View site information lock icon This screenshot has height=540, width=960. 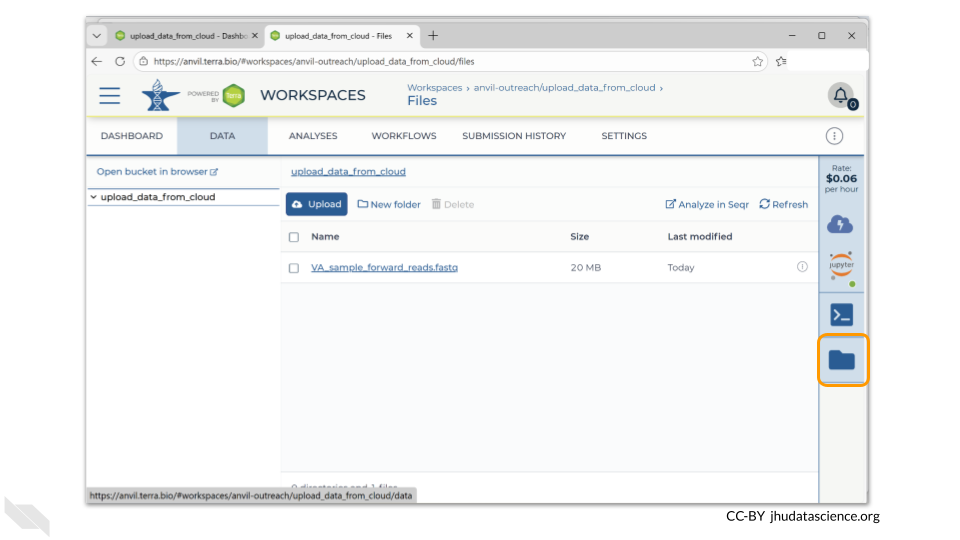[x=143, y=61]
